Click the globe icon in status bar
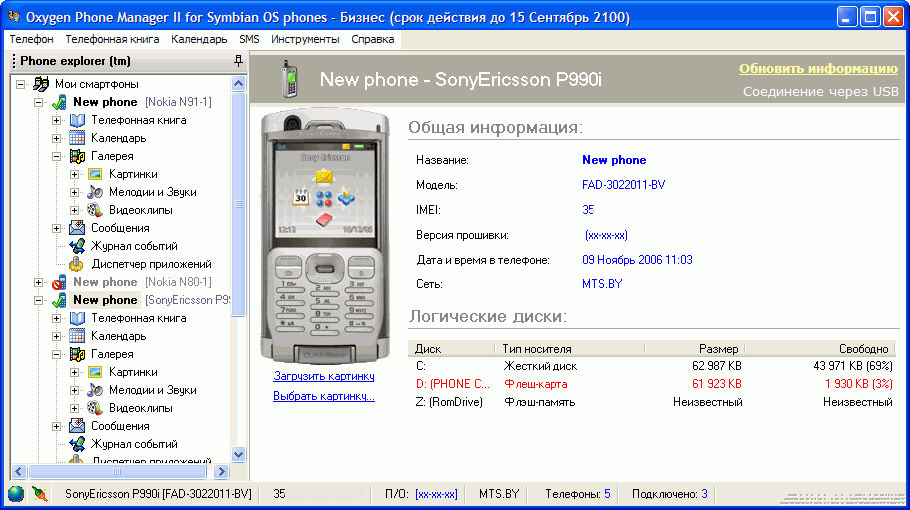This screenshot has width=910, height=510. point(16,494)
